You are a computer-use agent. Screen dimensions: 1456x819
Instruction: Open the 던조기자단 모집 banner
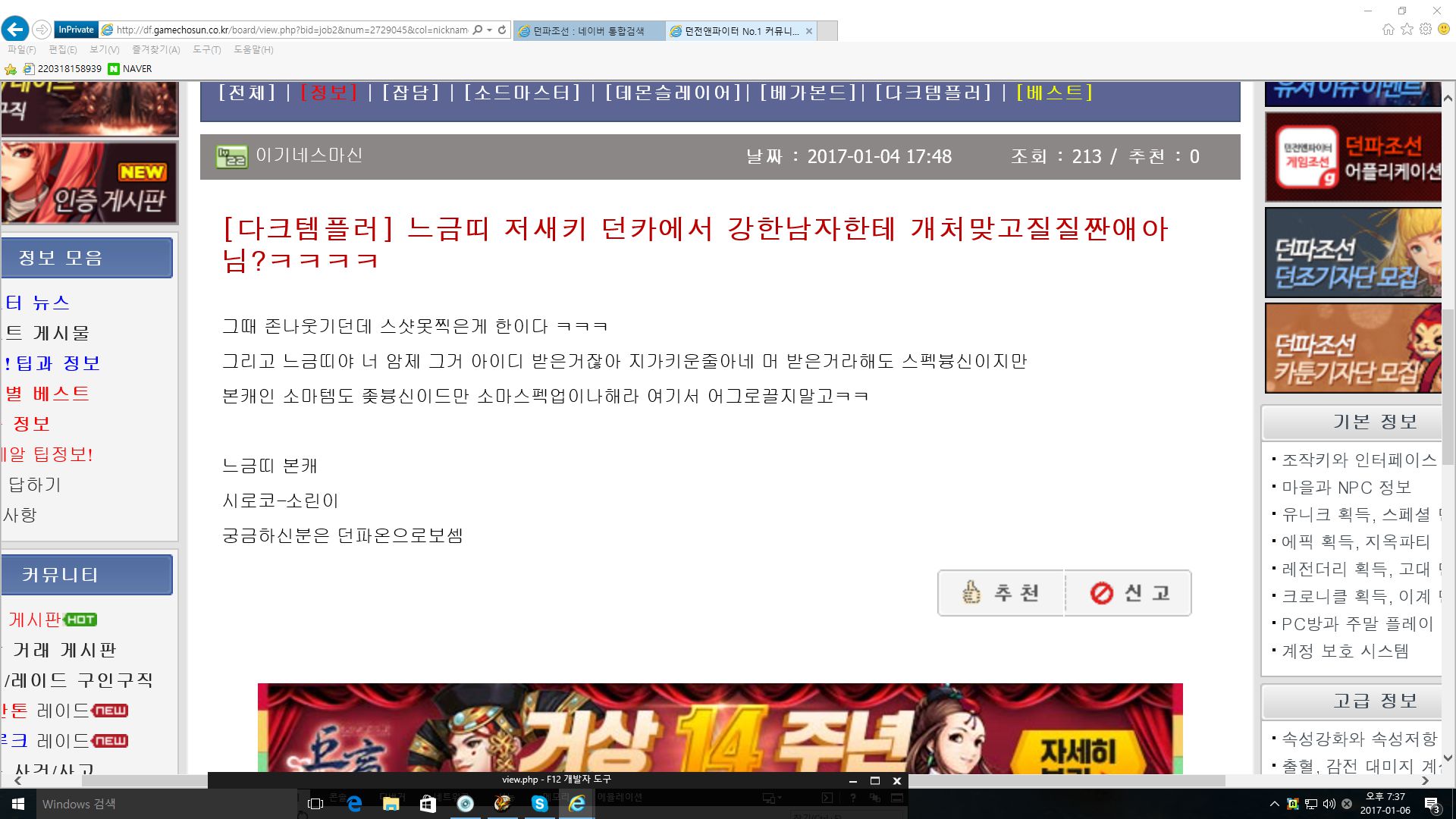[1354, 253]
